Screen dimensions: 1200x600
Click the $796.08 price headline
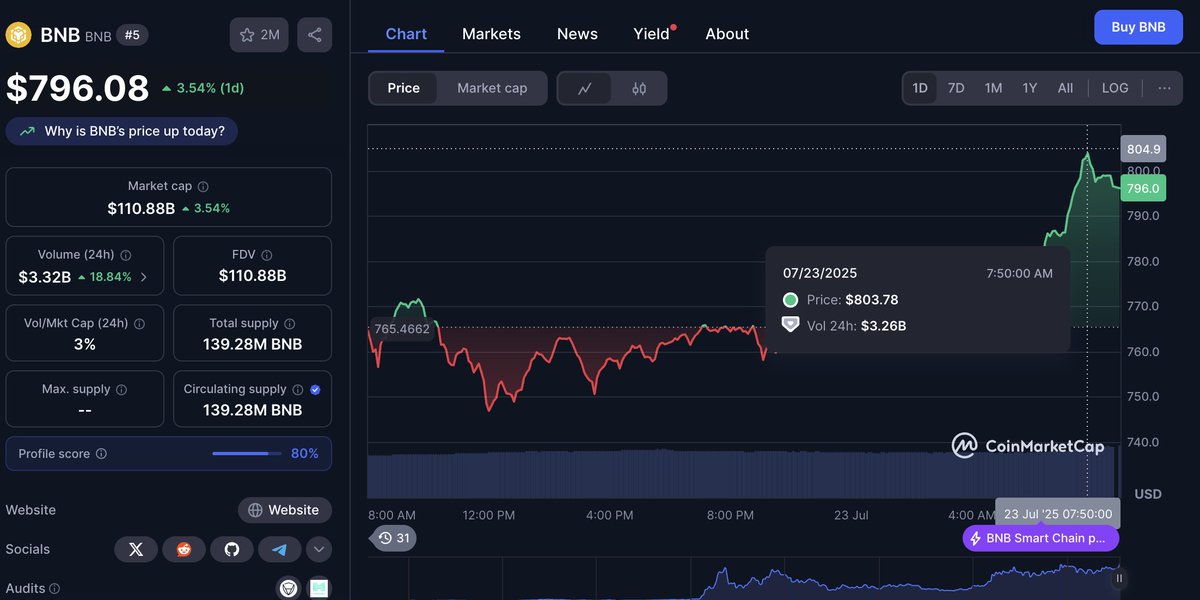pos(78,88)
